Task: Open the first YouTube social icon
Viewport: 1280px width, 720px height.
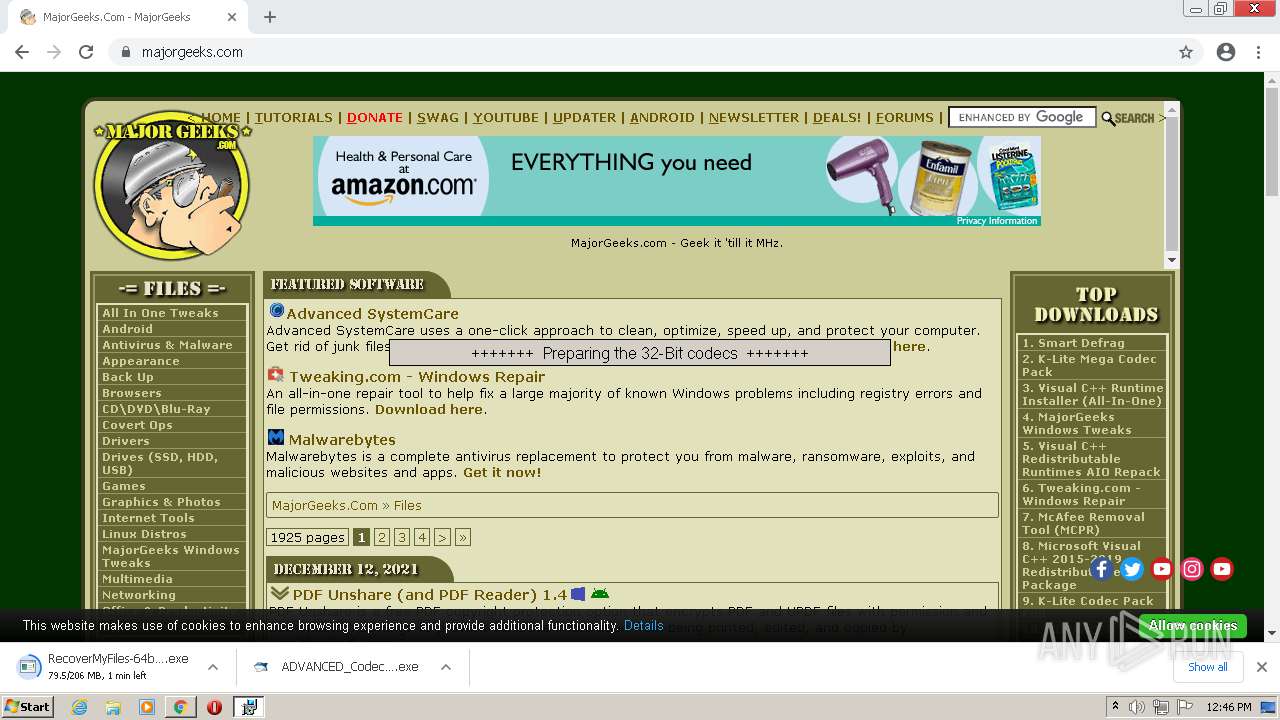Action: tap(1162, 569)
